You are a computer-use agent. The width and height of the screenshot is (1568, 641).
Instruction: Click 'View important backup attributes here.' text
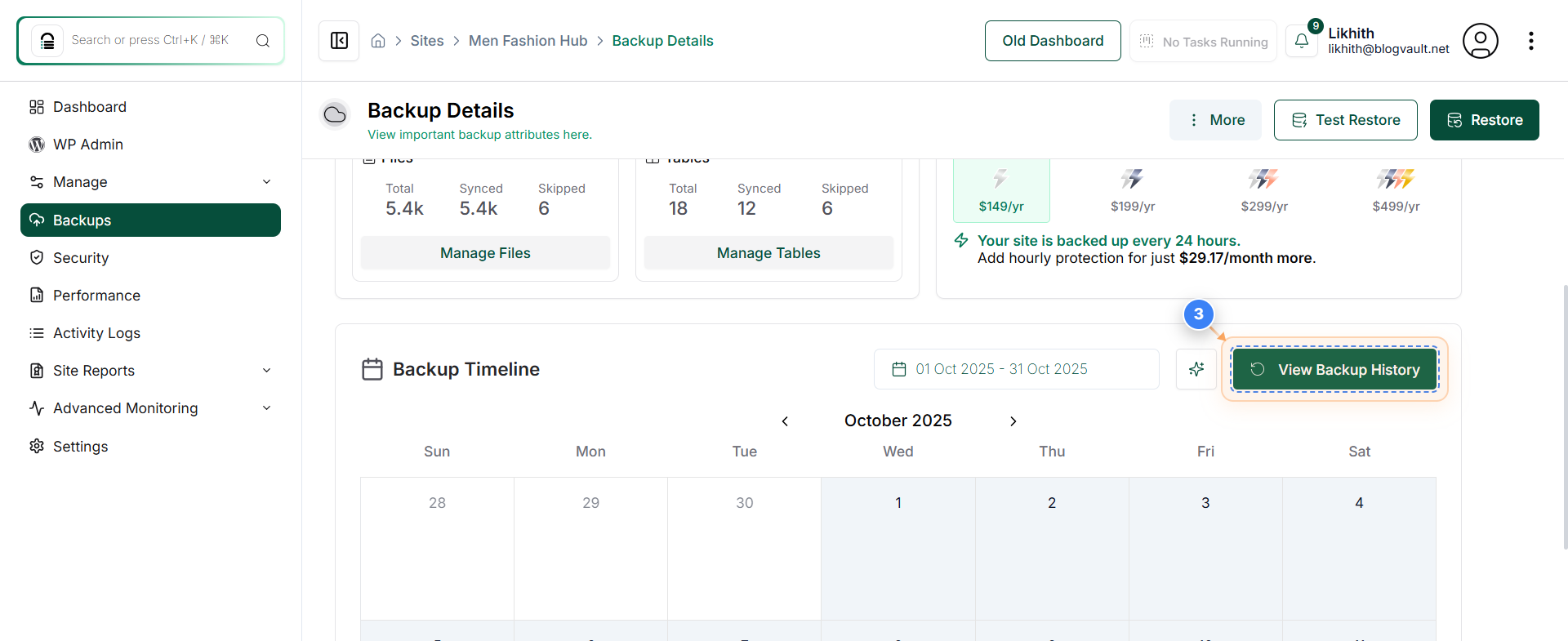(x=479, y=135)
